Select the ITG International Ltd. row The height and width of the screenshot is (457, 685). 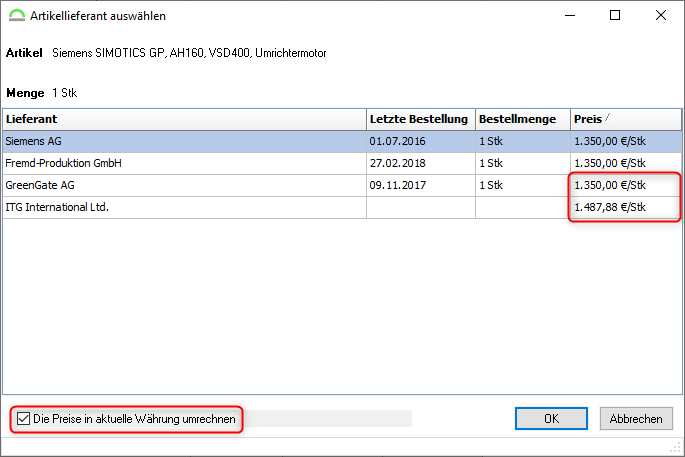click(342, 207)
